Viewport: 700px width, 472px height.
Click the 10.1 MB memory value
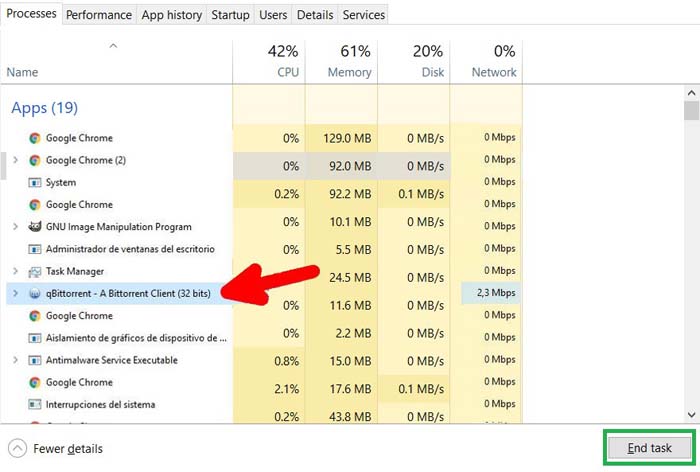click(350, 222)
